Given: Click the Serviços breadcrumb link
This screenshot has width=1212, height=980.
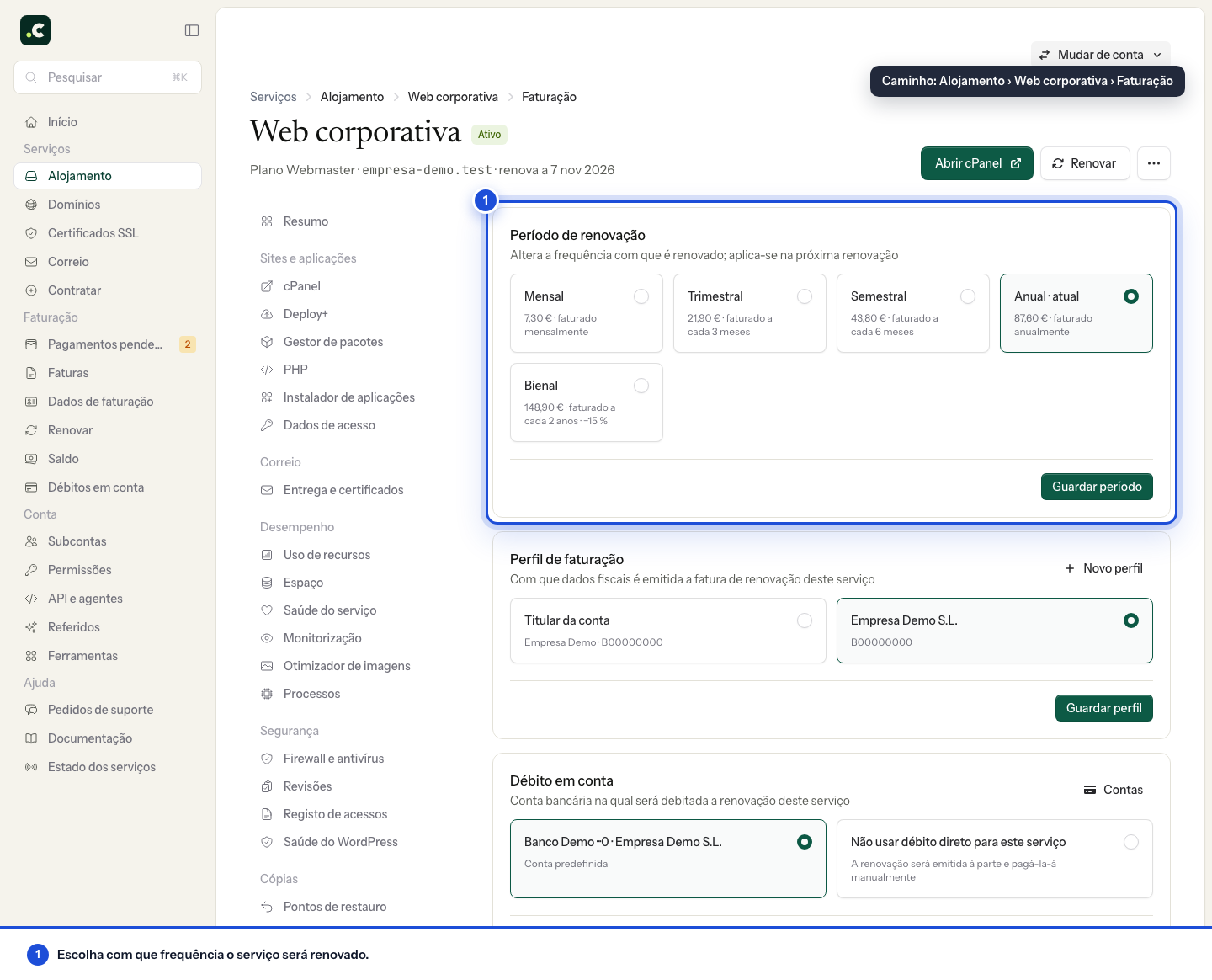Looking at the screenshot, I should [274, 97].
